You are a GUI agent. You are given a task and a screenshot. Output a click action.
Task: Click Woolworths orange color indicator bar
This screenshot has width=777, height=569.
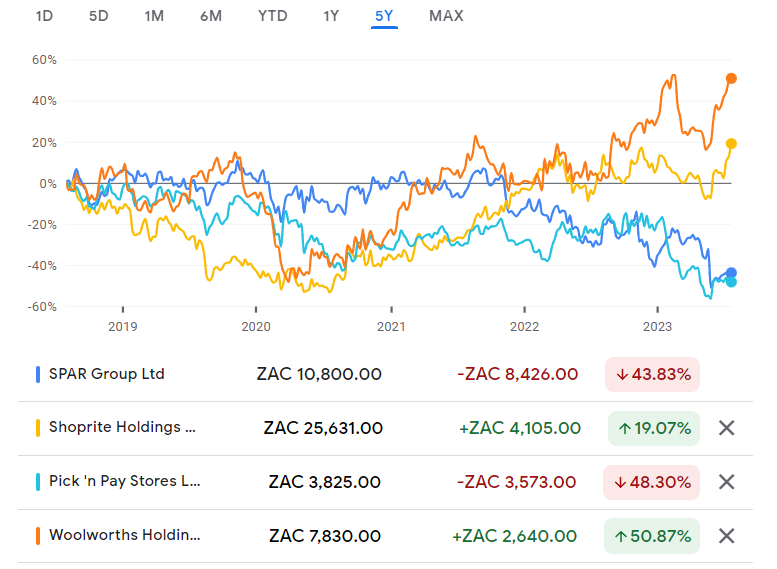coord(38,536)
